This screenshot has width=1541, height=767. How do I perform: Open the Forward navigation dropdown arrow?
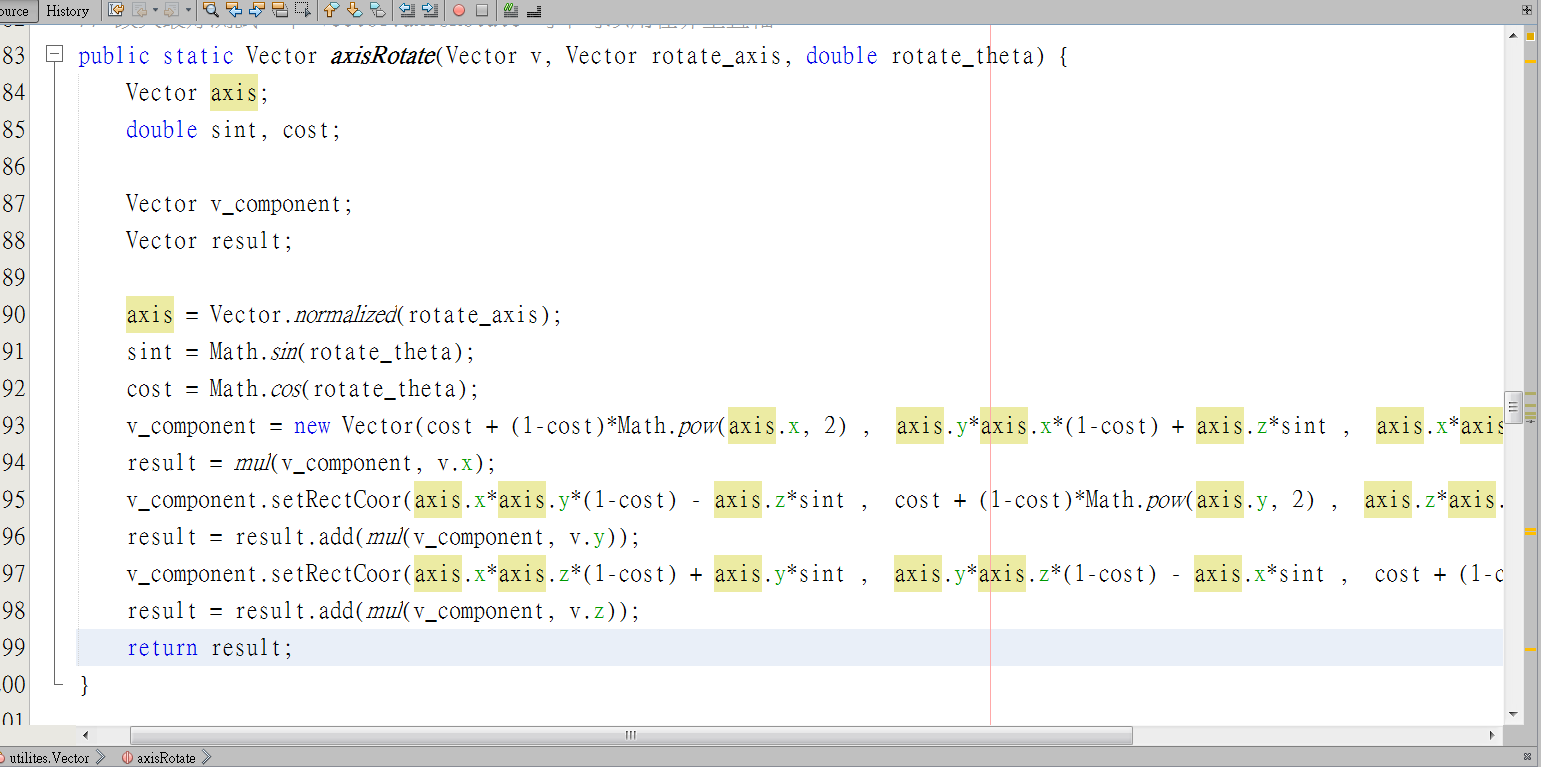tap(188, 10)
